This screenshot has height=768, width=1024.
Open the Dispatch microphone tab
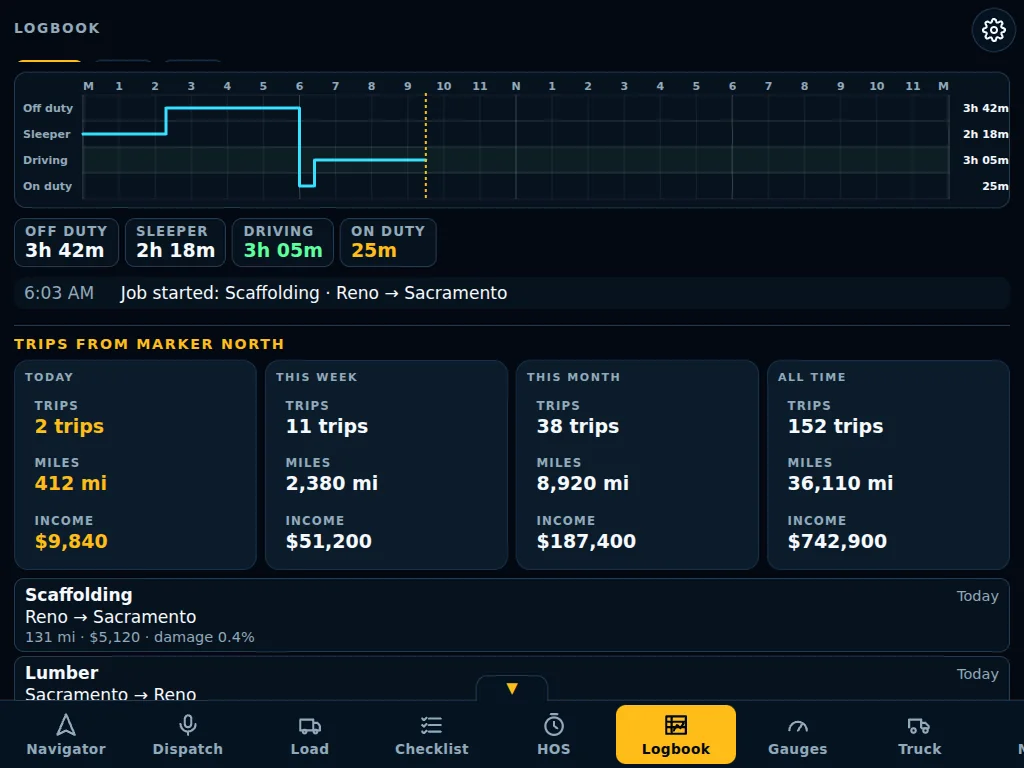pyautogui.click(x=187, y=734)
